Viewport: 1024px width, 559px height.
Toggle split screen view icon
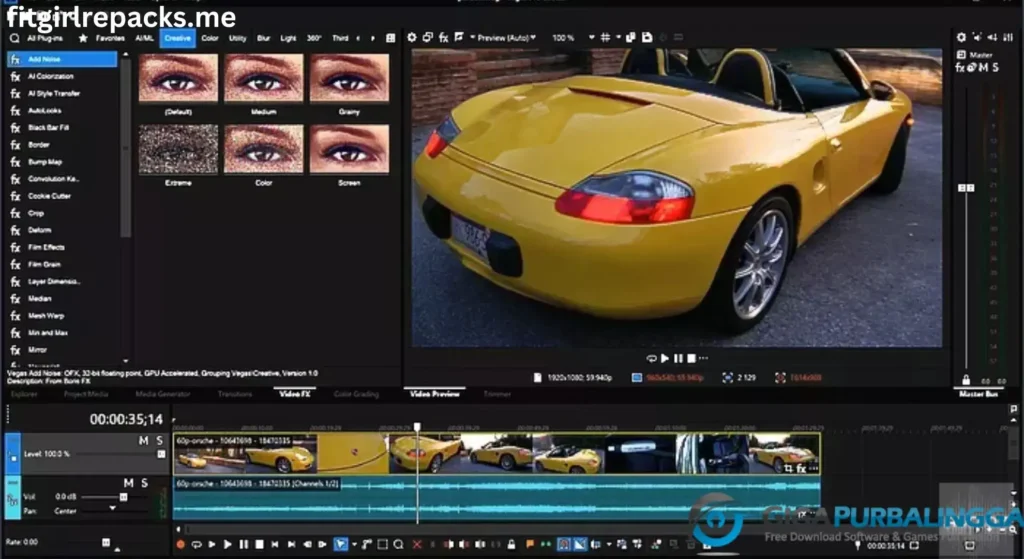[459, 38]
